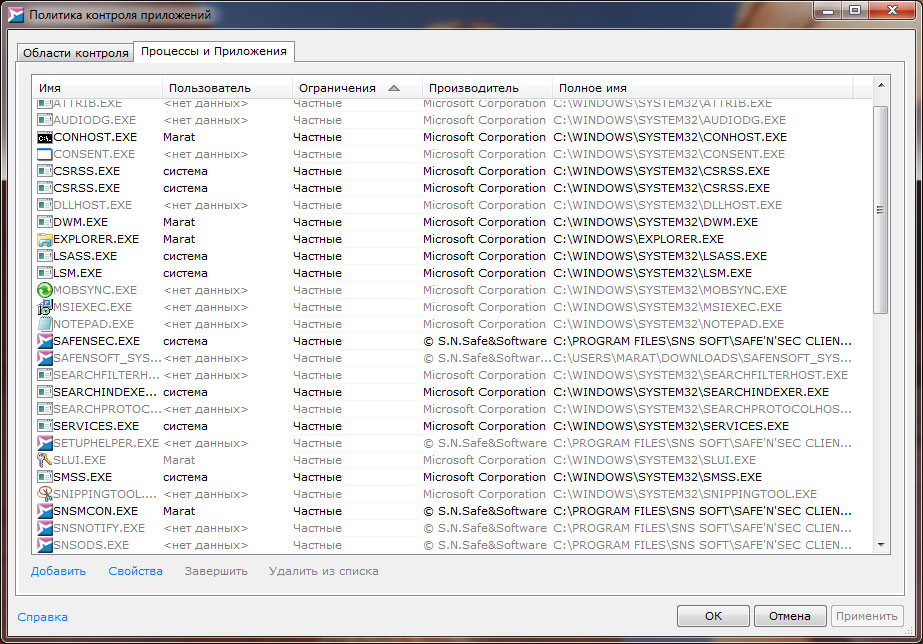Screen dimensions: 923x644
Task: Click the DWM.EXE process icon
Action: (45, 223)
